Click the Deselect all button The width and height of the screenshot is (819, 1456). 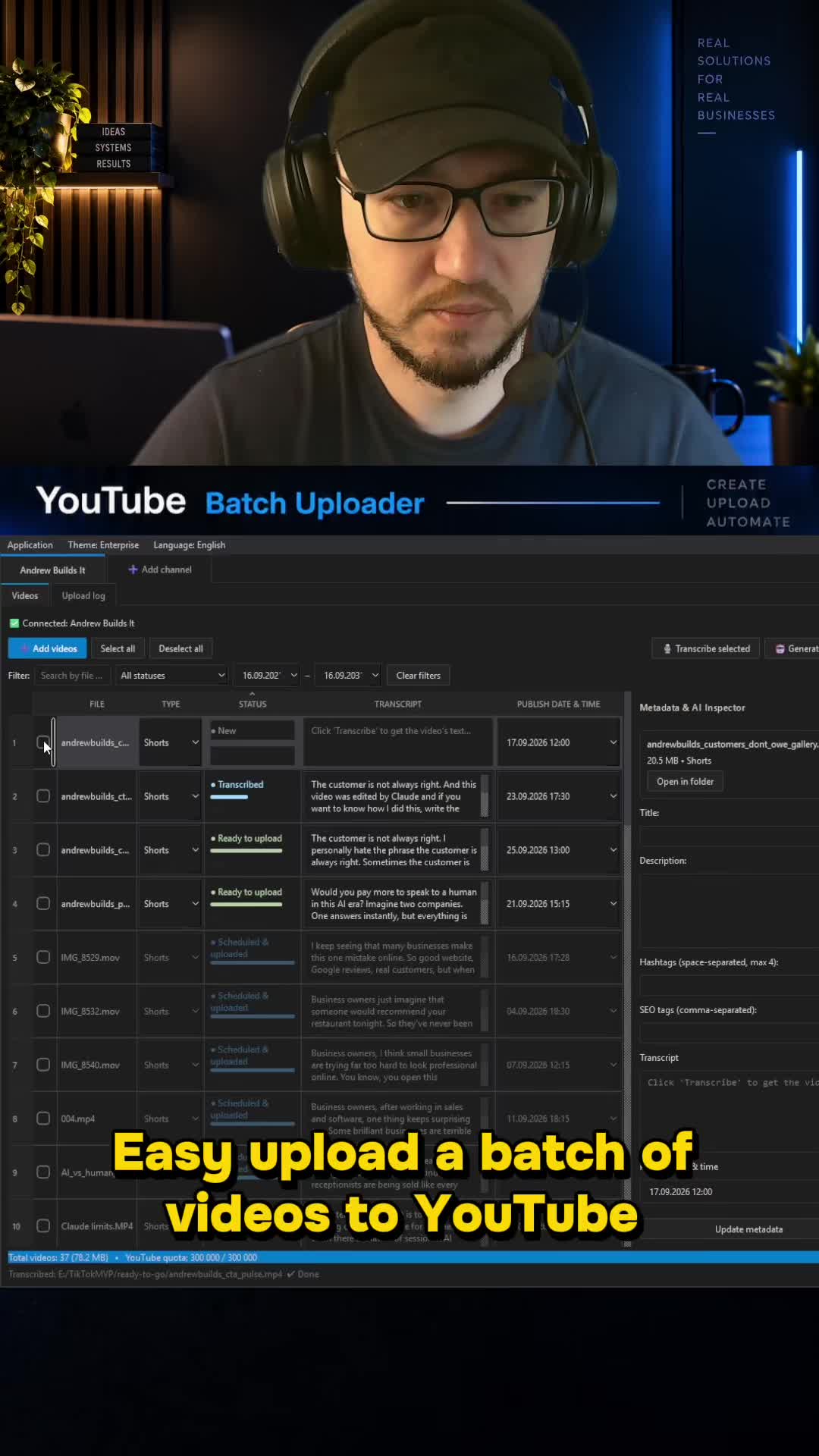tap(180, 648)
